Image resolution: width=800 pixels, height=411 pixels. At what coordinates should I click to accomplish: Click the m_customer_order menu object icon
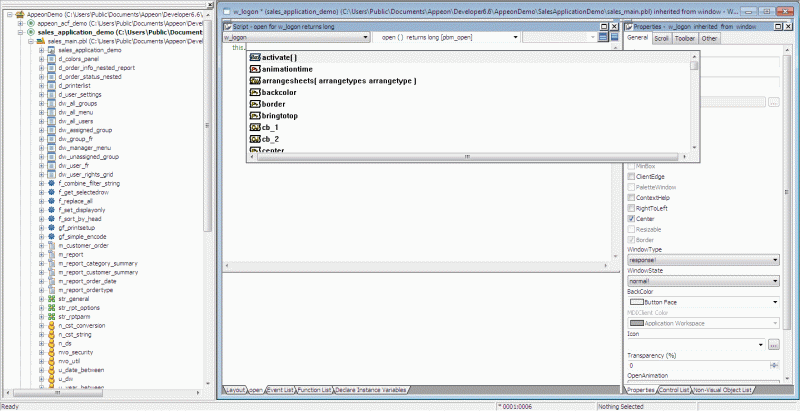tap(51, 245)
